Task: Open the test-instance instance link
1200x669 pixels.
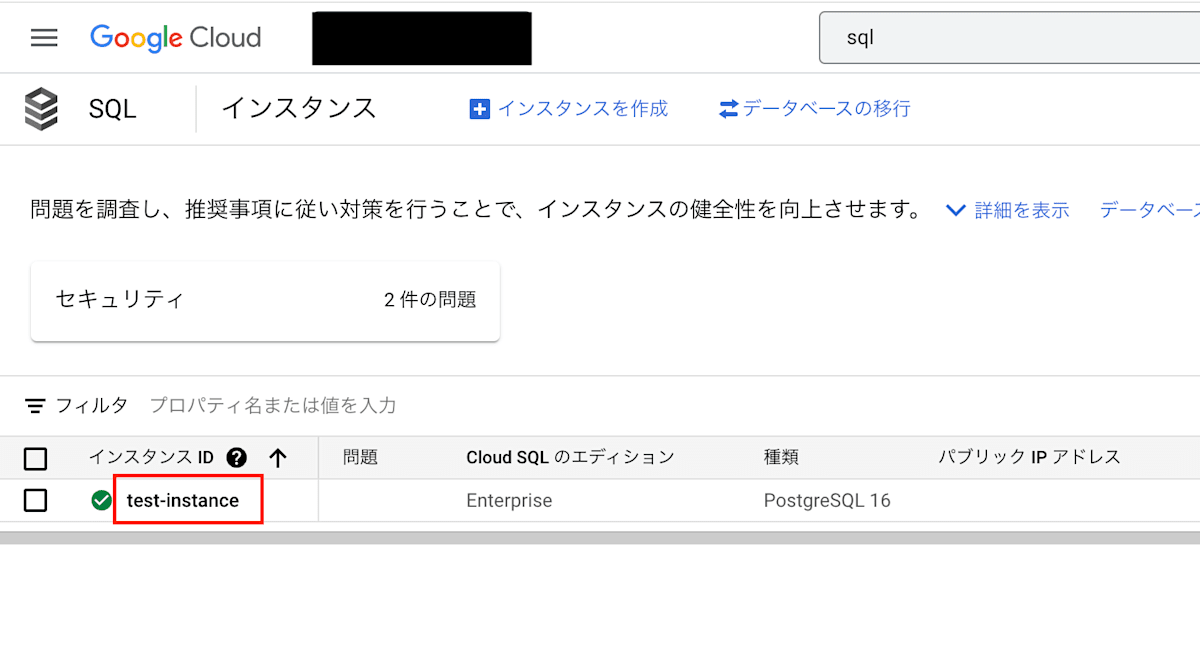Action: pos(183,500)
